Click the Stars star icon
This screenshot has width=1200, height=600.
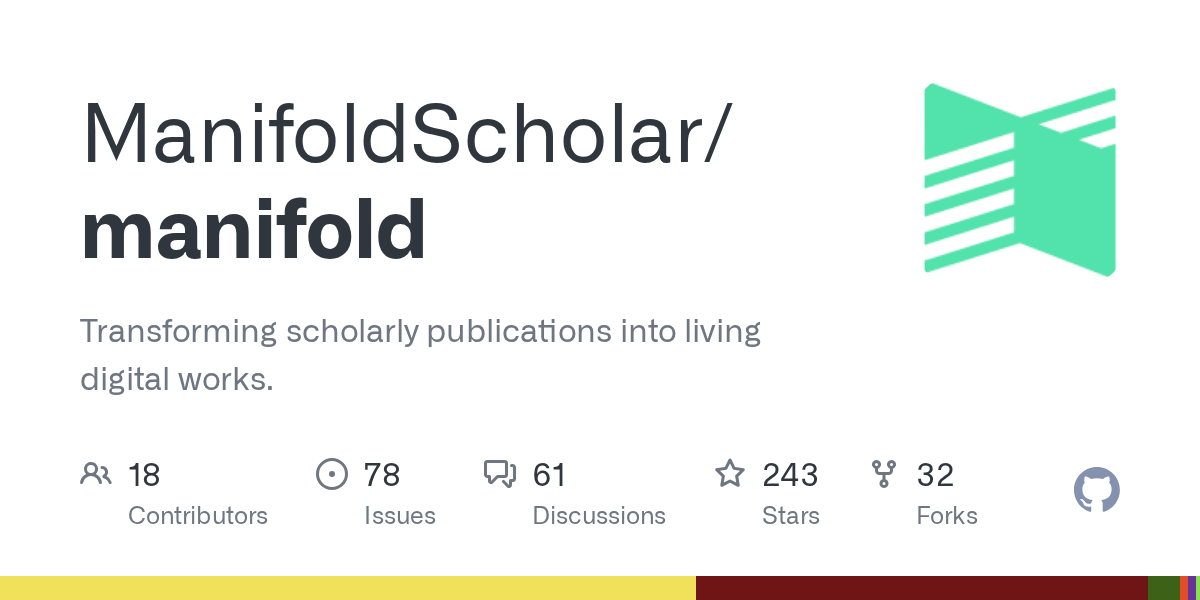coord(730,474)
